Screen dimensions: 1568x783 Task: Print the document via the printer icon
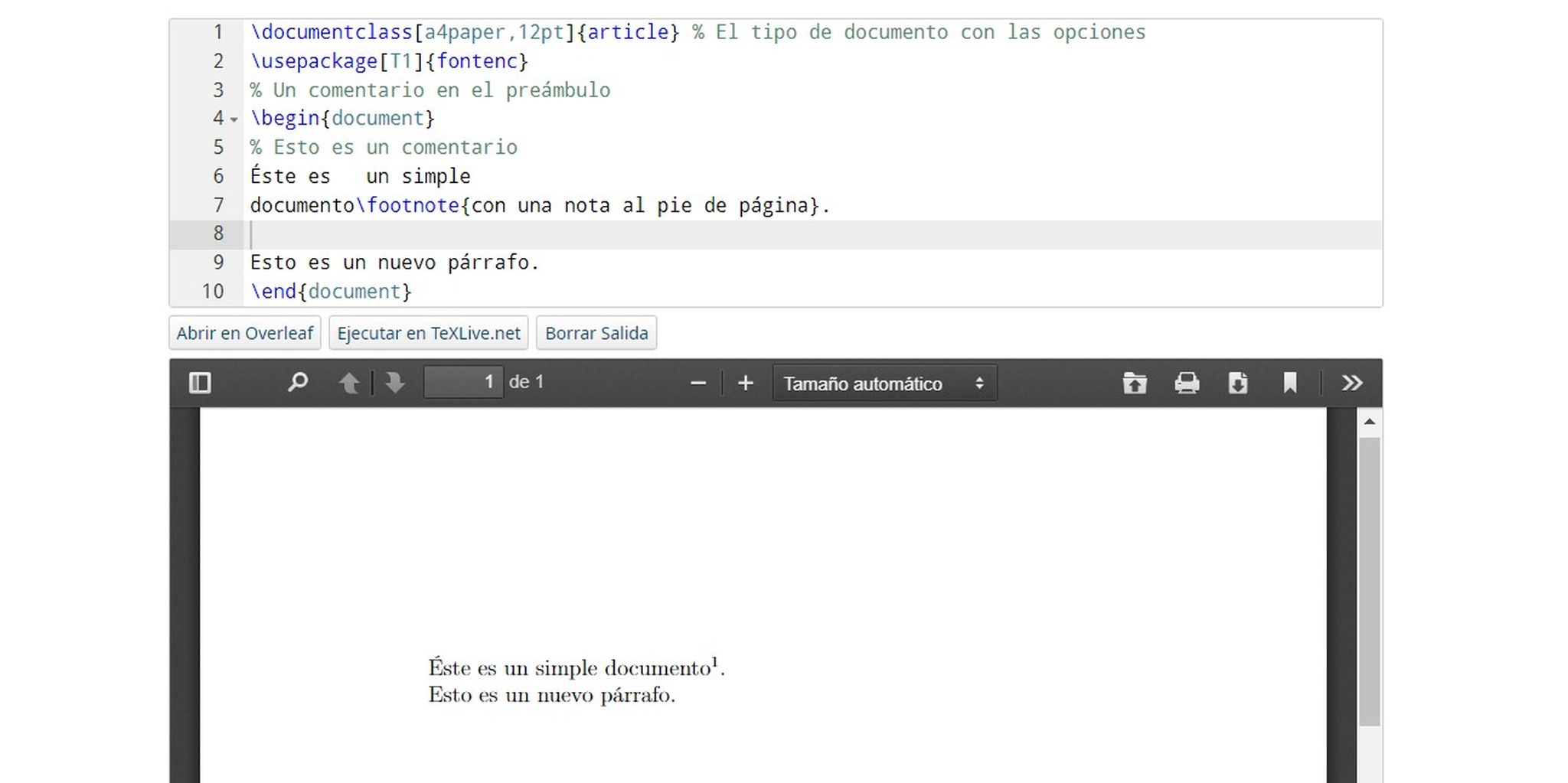(1187, 383)
